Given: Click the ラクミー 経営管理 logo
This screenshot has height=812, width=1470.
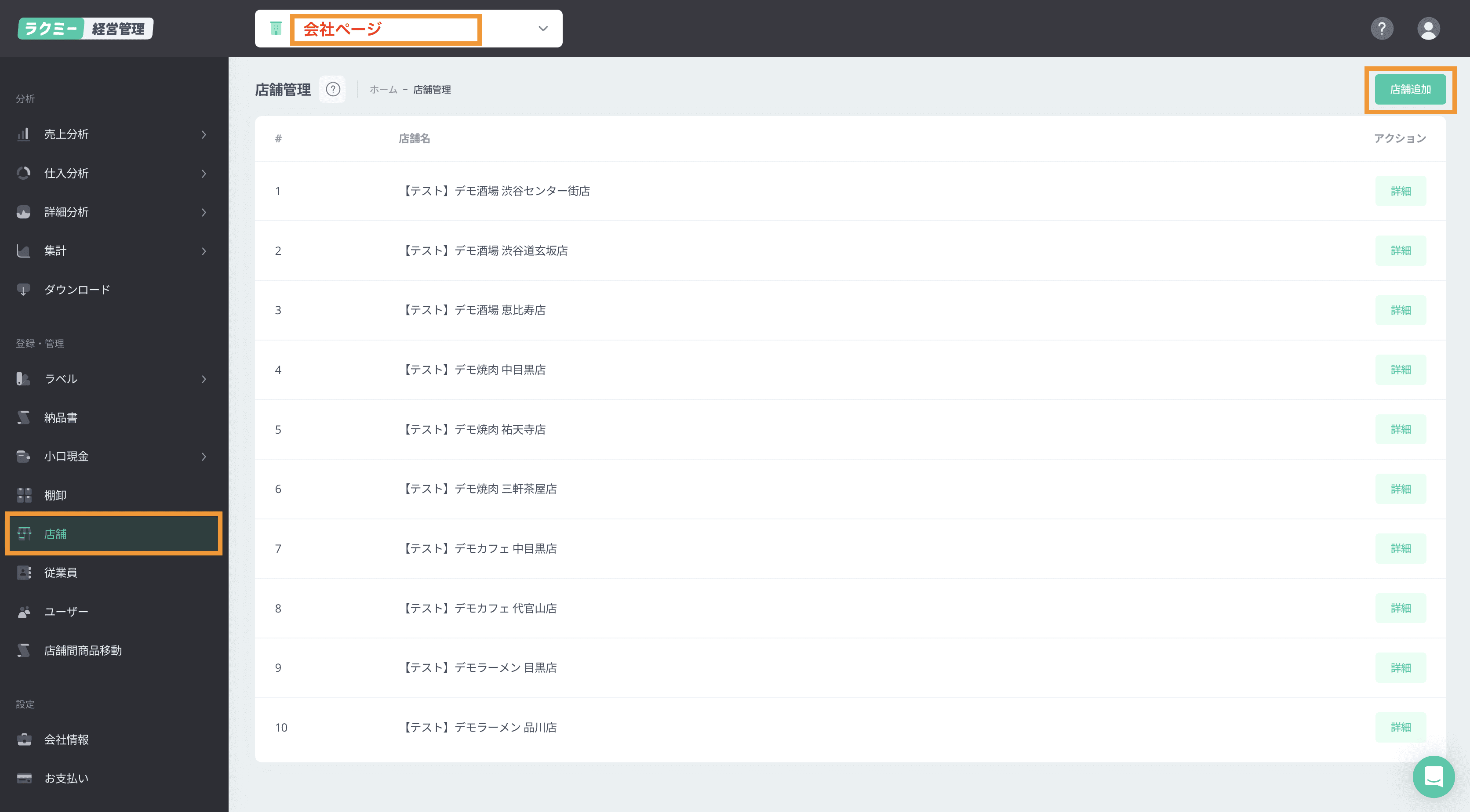Looking at the screenshot, I should click(x=86, y=29).
